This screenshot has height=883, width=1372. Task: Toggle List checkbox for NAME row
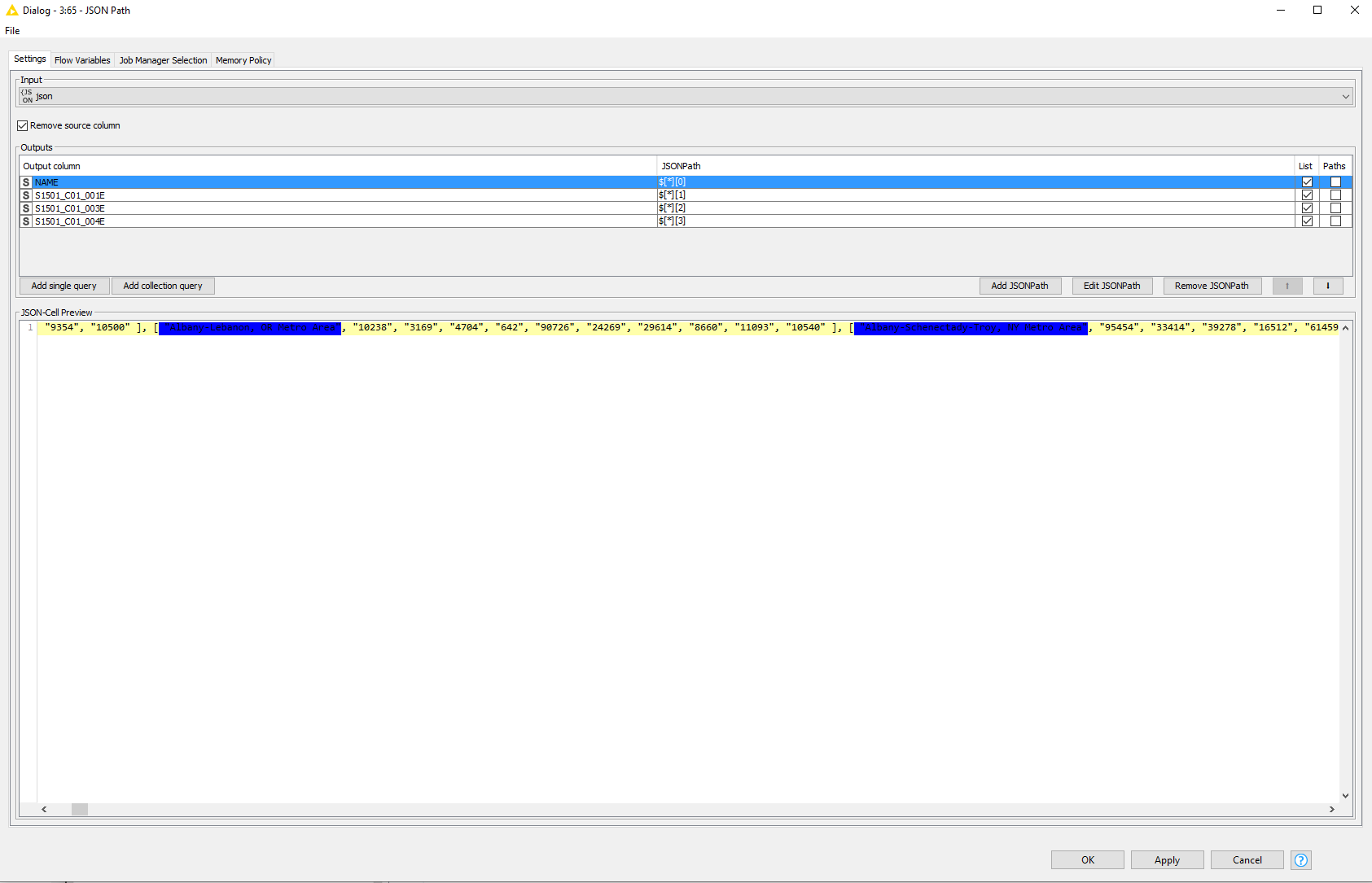[1307, 182]
